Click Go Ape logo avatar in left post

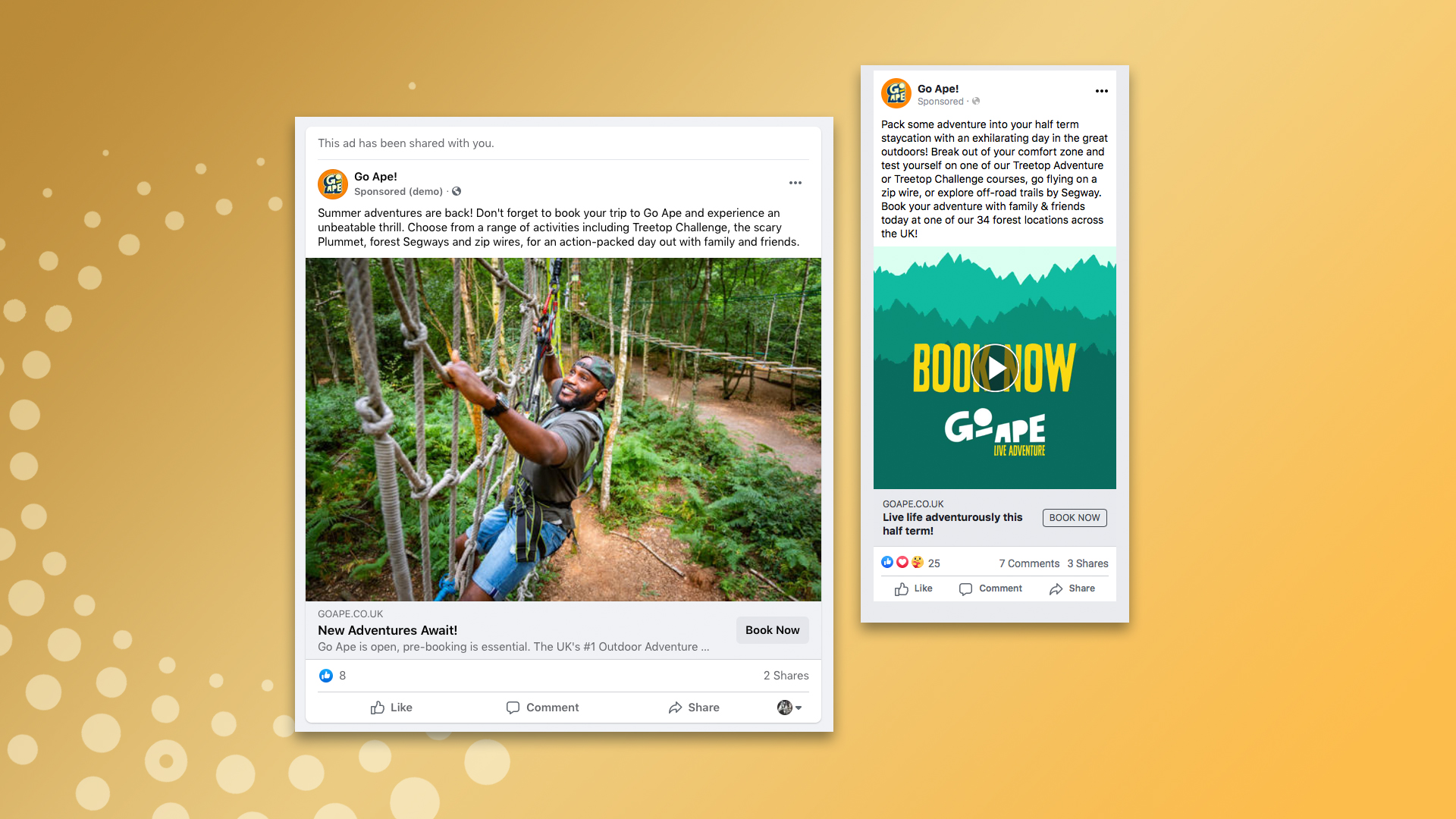(332, 184)
